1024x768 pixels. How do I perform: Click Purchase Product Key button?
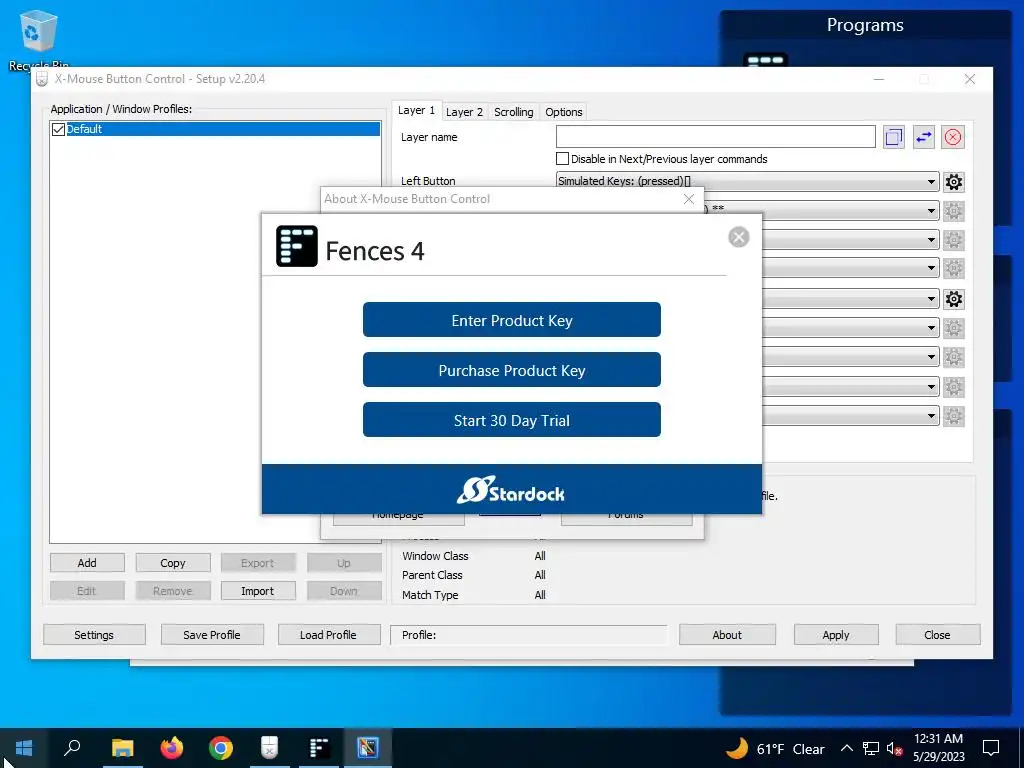512,370
